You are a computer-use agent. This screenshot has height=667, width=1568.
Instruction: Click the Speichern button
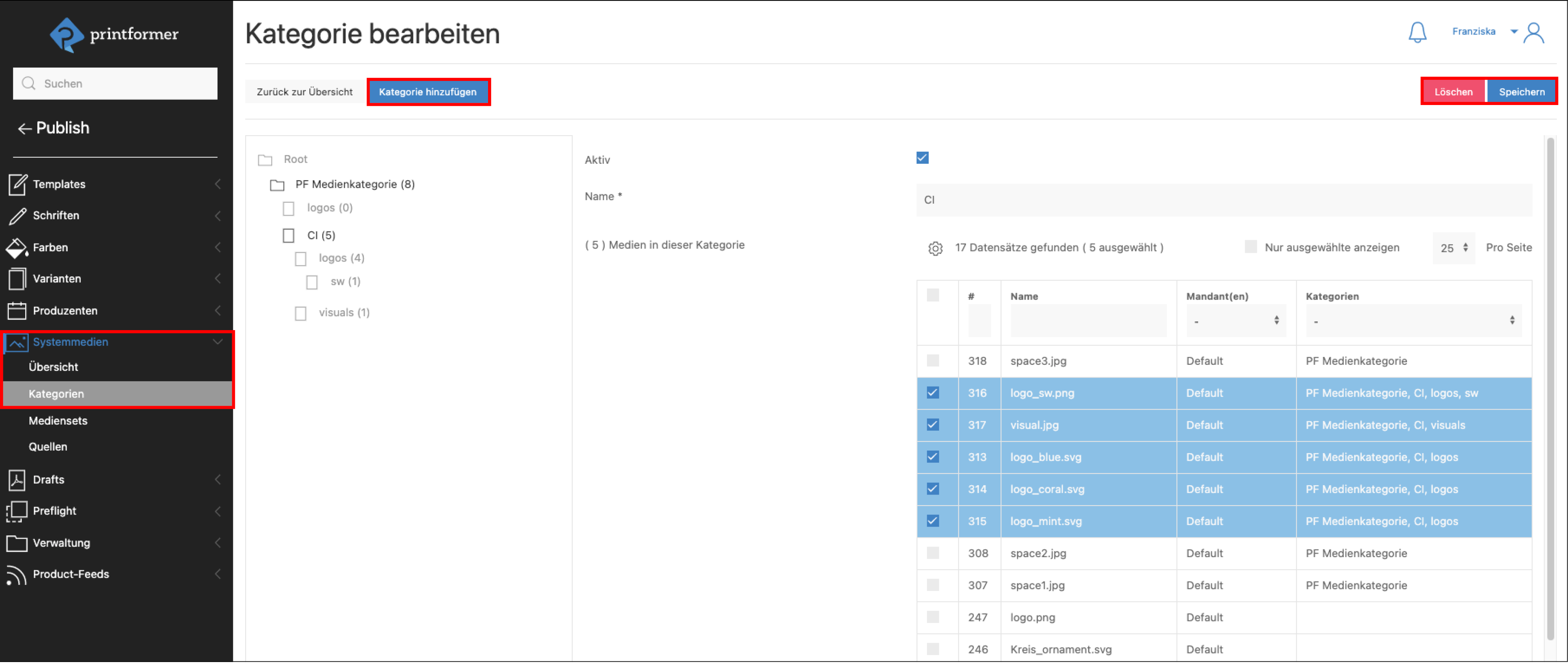coord(1521,92)
